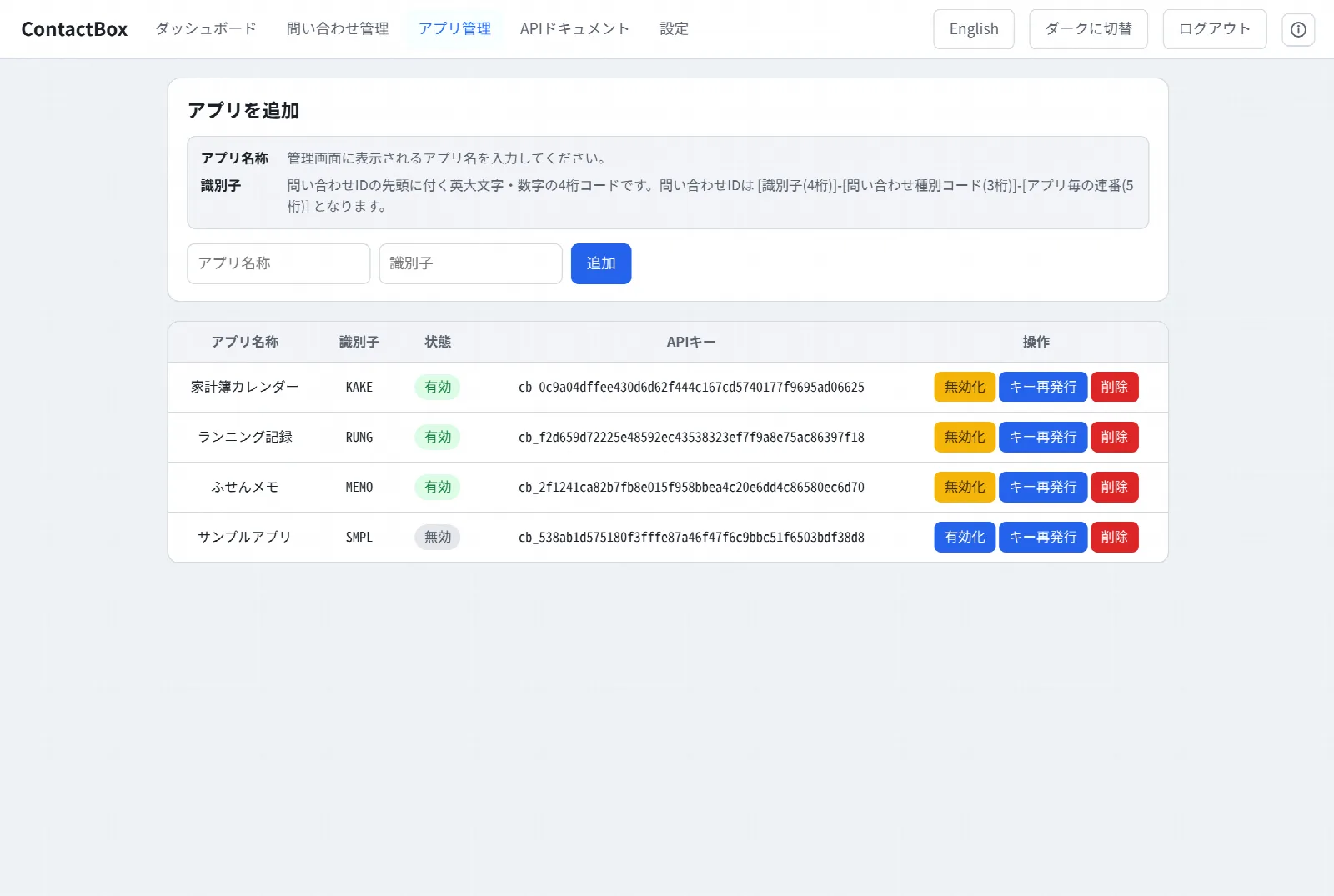Focus the 識別子 input field
Image resolution: width=1334 pixels, height=896 pixels.
tap(470, 263)
